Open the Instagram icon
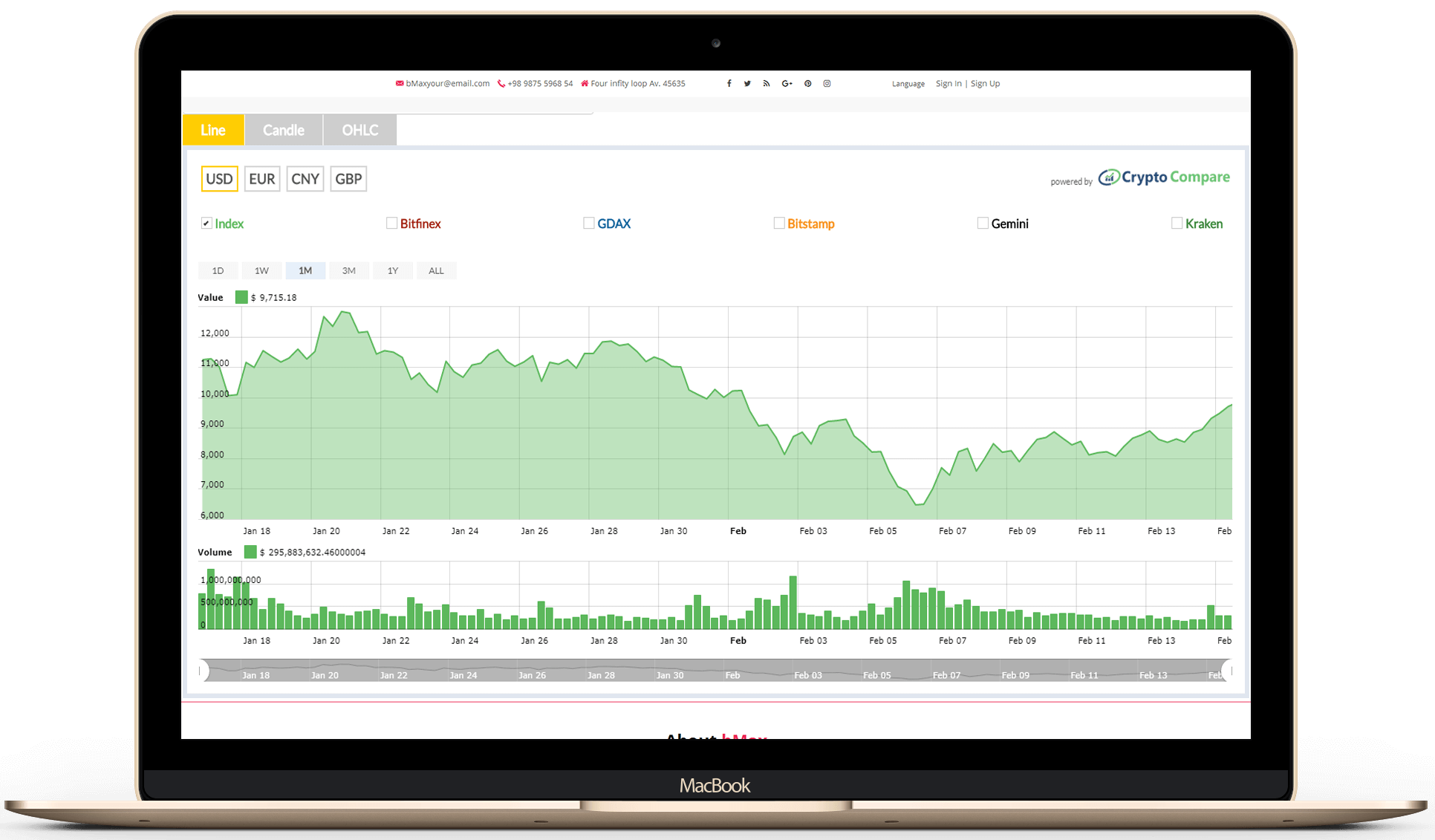This screenshot has height=840, width=1435. tap(827, 84)
